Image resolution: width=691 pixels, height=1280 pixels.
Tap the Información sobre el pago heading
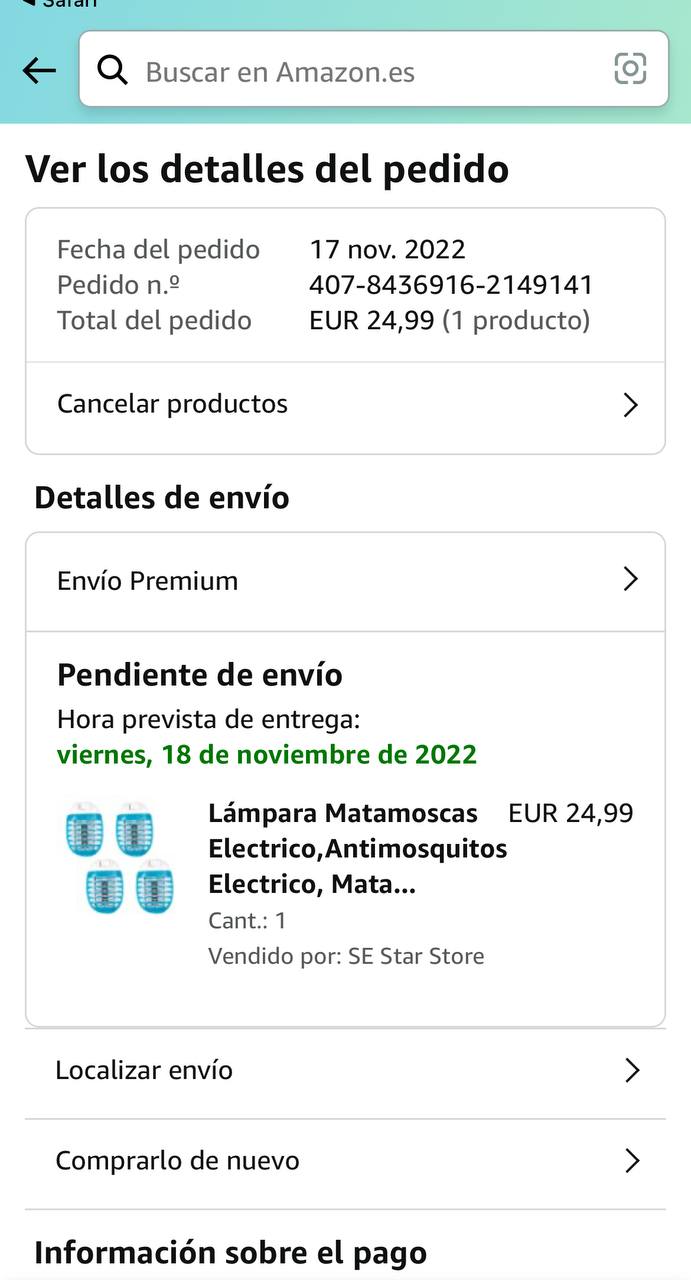coord(231,1253)
